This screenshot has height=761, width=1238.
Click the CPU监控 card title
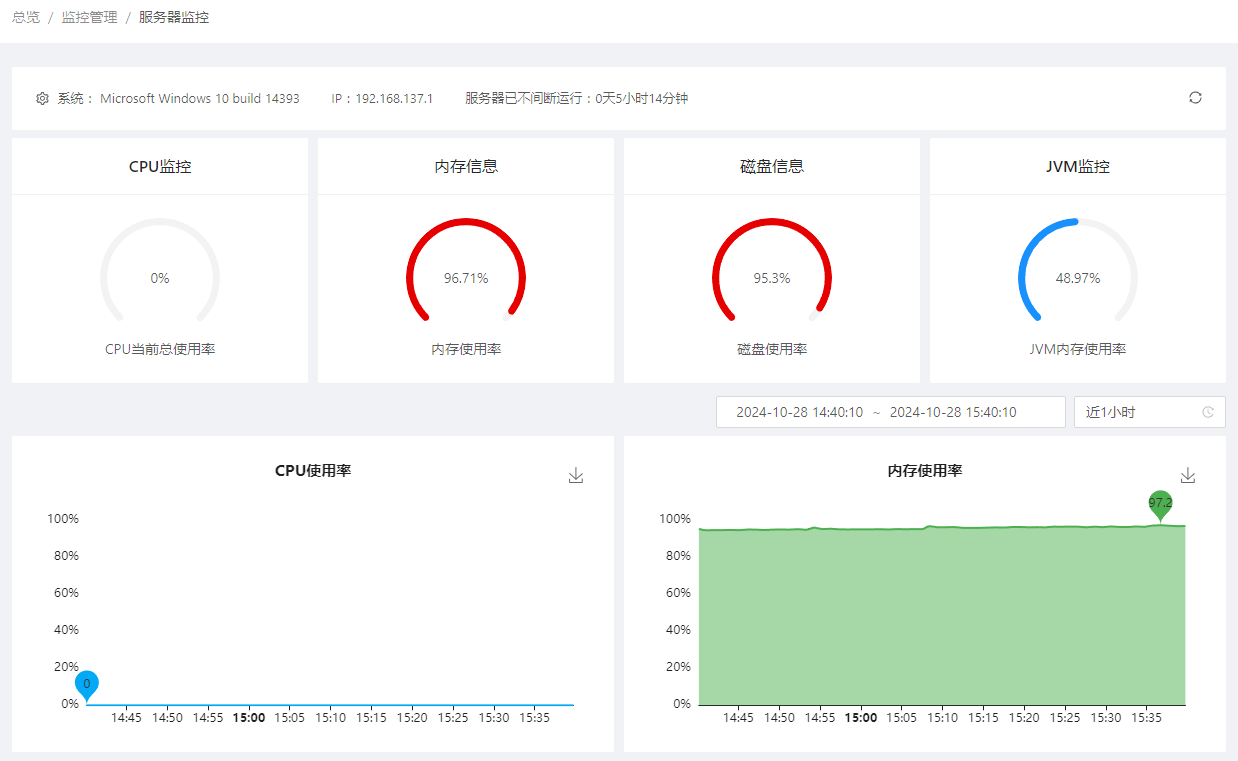coord(160,167)
